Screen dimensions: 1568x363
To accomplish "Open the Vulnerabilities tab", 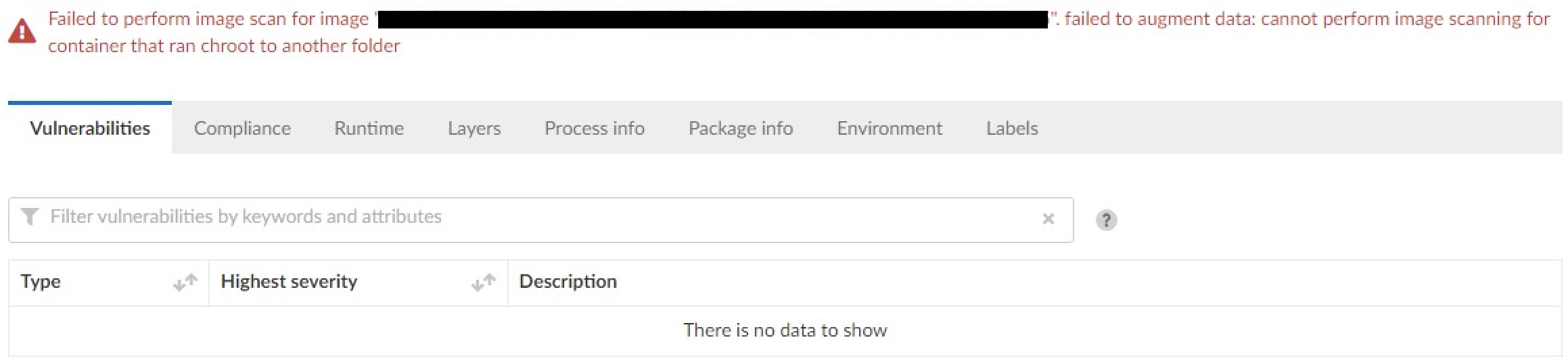I will coord(90,128).
